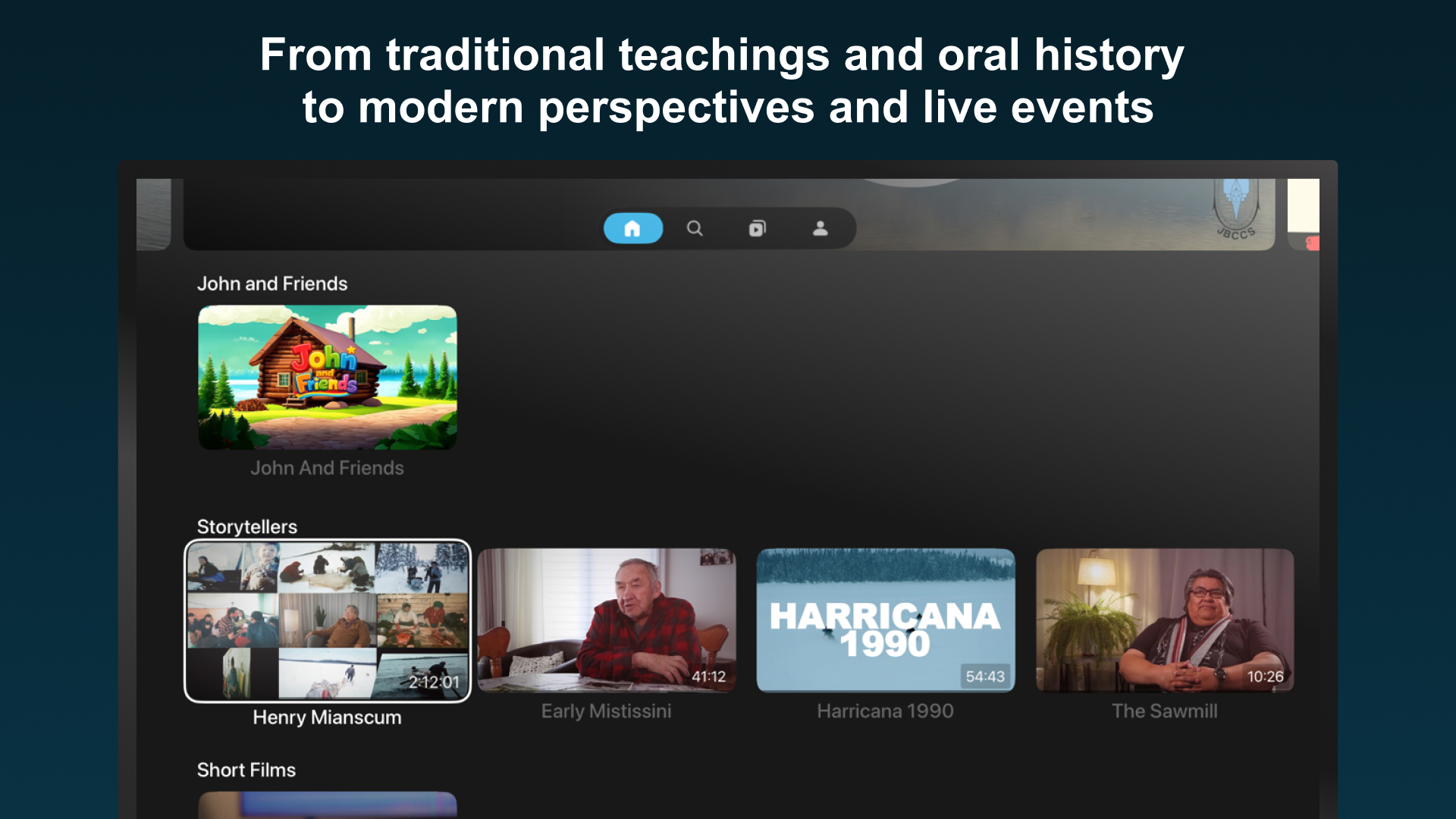The image size is (1456, 819).
Task: Open the partially visible Short Films thumbnail
Action: click(328, 805)
